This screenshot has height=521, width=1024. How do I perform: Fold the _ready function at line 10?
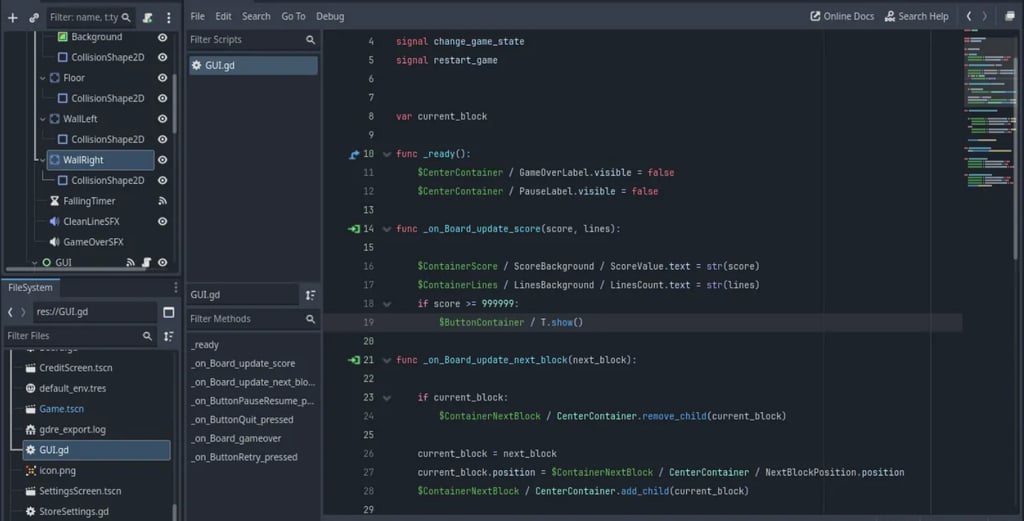coord(387,155)
